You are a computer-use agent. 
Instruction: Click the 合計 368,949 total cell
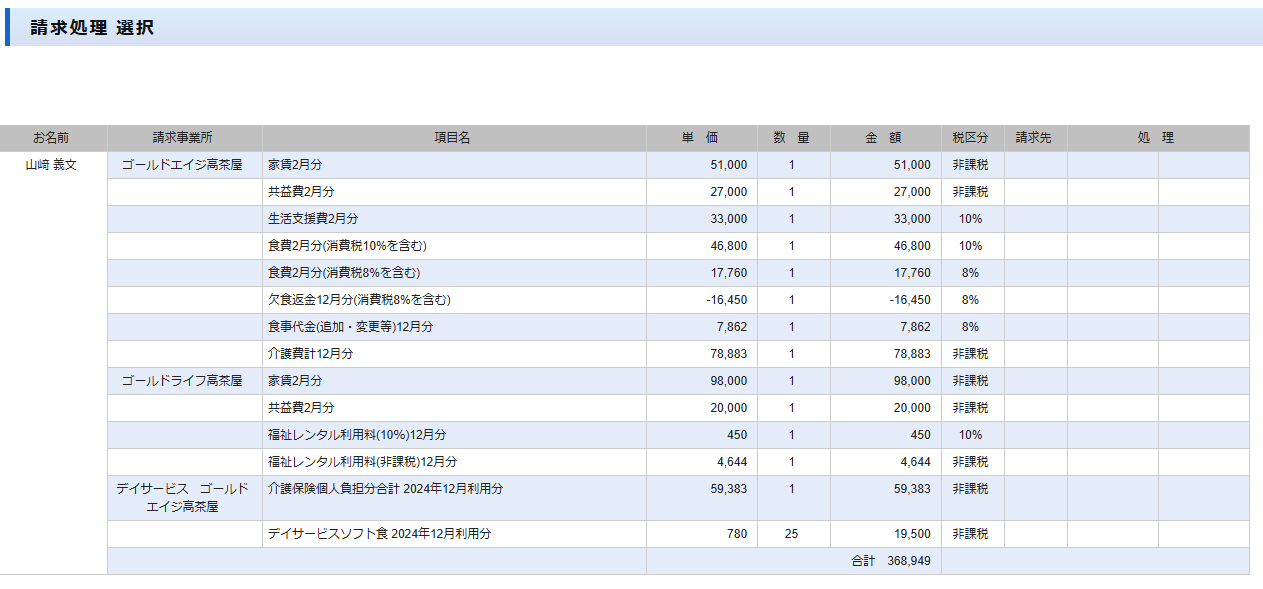pyautogui.click(x=890, y=561)
